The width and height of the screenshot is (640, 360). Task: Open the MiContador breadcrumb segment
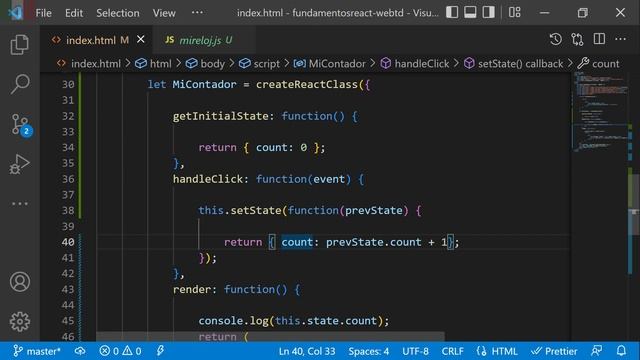[330, 64]
